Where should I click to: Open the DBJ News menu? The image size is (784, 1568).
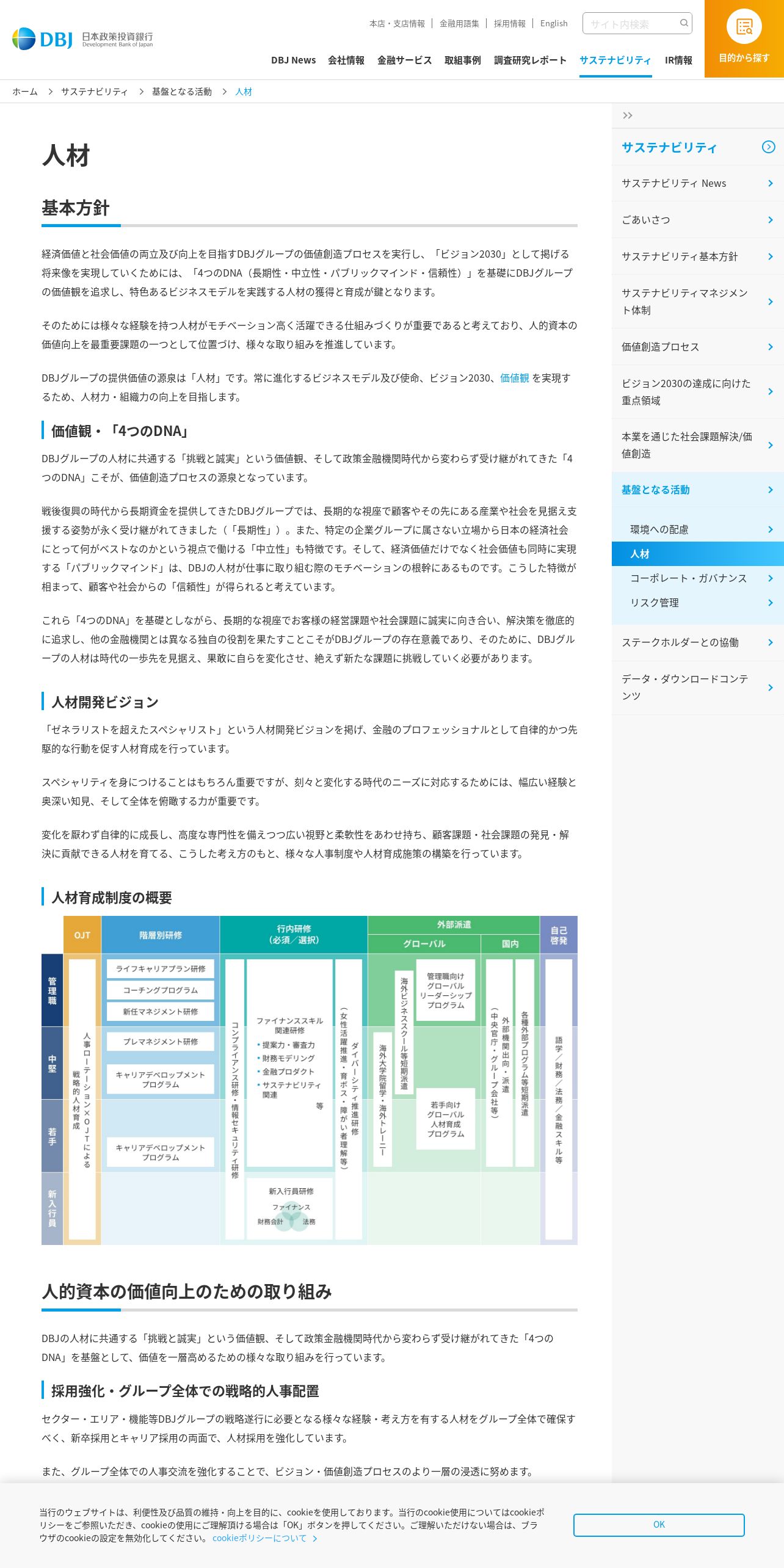pos(293,60)
